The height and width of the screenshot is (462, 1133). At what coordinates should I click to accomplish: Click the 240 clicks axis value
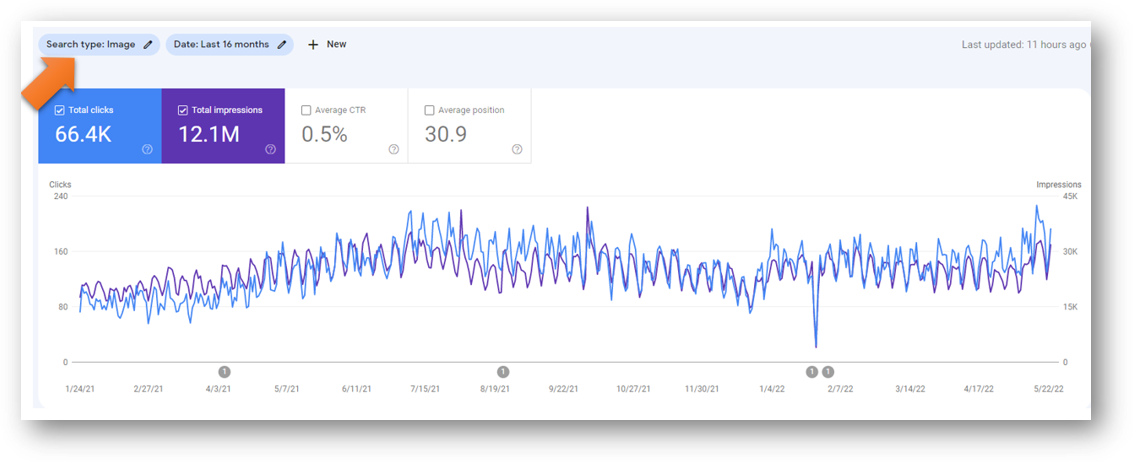tap(61, 197)
